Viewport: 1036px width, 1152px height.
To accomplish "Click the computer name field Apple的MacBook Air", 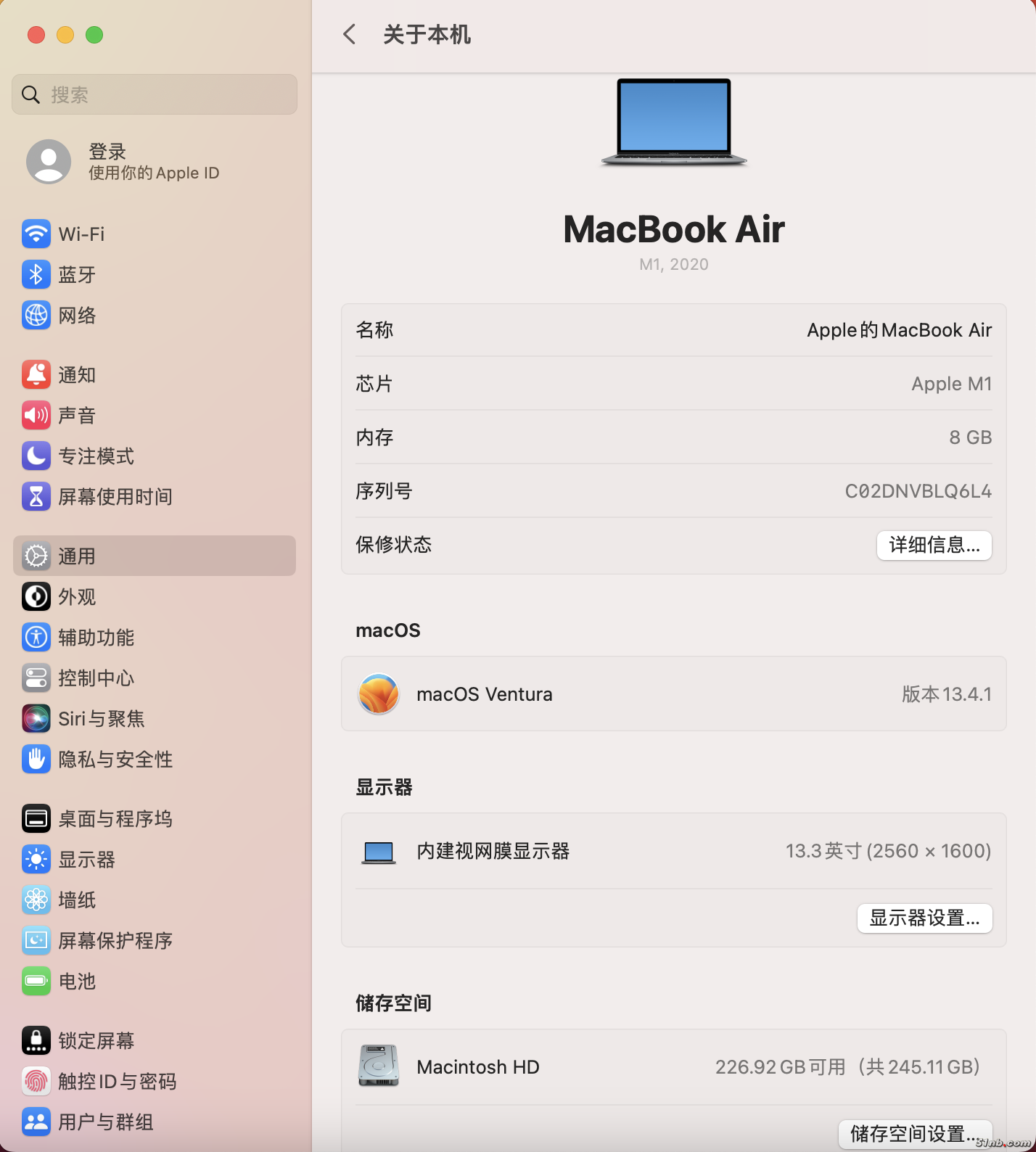I will [x=900, y=330].
